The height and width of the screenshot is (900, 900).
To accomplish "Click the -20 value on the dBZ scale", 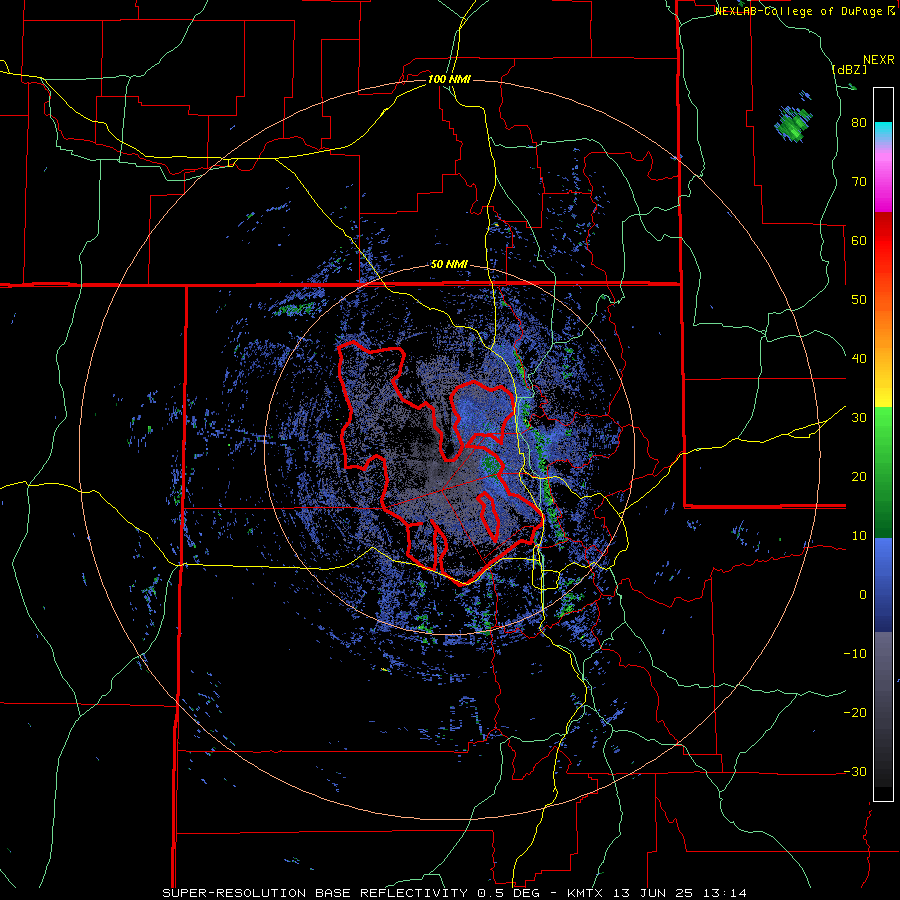I will point(855,712).
